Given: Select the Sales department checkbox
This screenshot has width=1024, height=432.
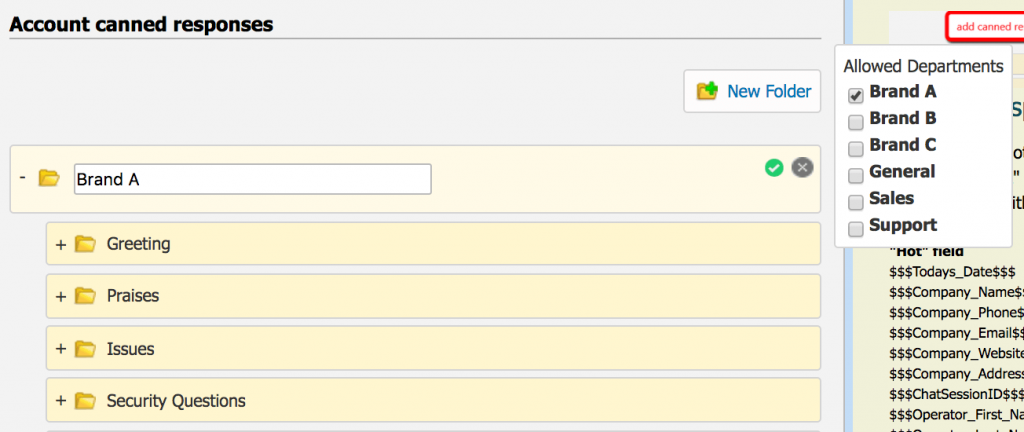Looking at the screenshot, I should point(856,202).
